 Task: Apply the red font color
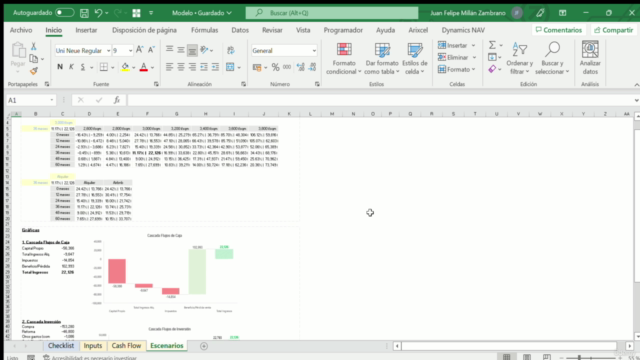(x=143, y=67)
